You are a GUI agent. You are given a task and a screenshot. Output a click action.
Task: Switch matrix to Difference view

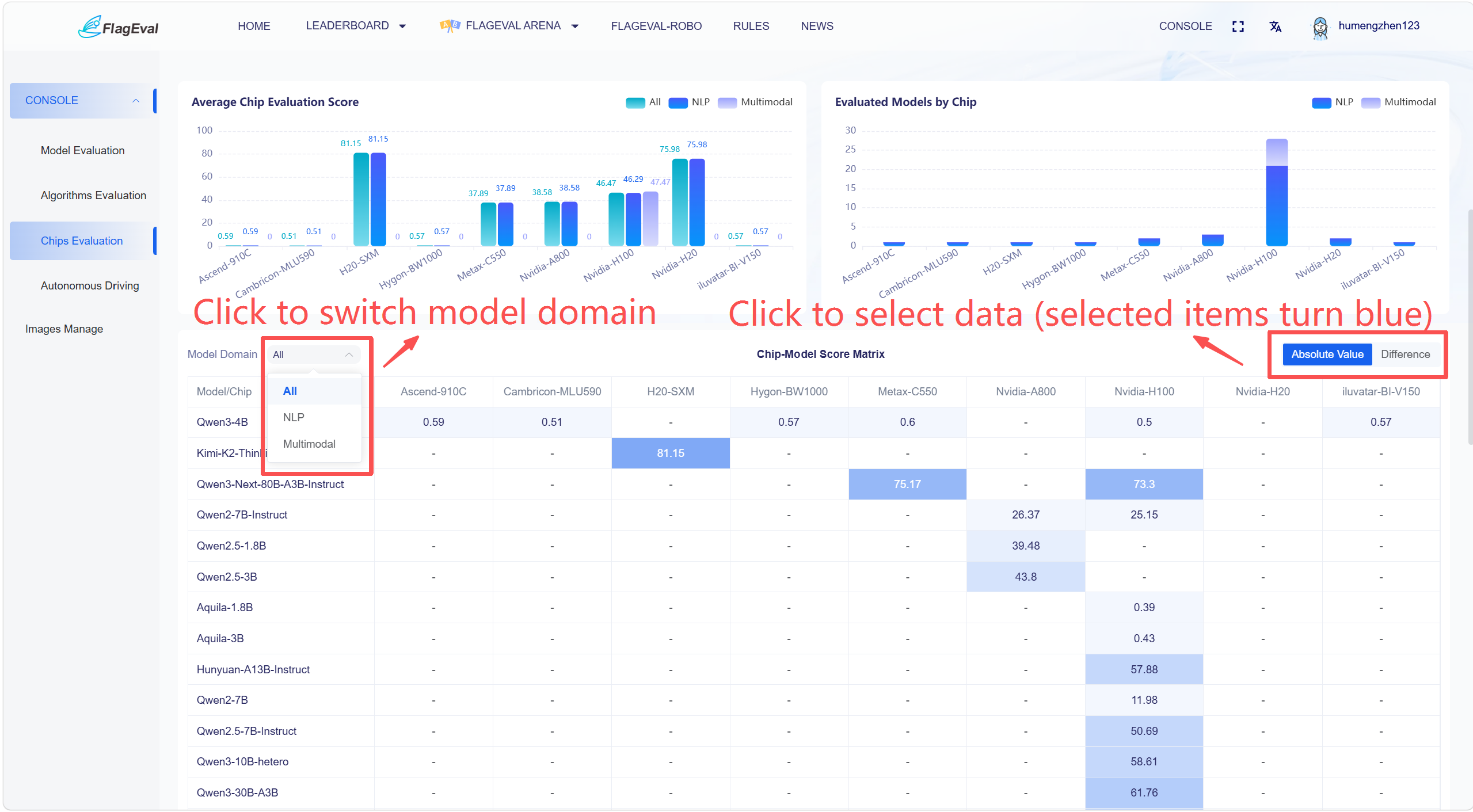coord(1405,354)
